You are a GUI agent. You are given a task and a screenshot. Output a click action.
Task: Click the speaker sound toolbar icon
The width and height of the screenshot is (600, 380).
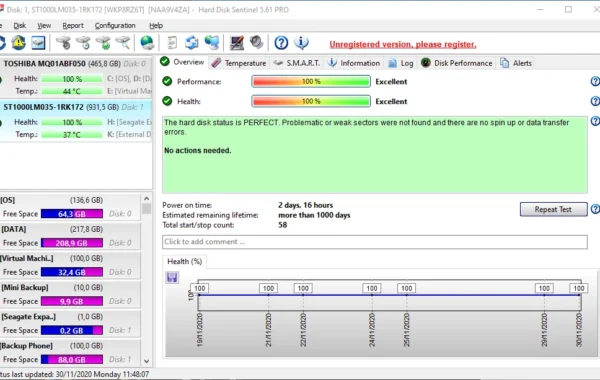tap(256, 42)
